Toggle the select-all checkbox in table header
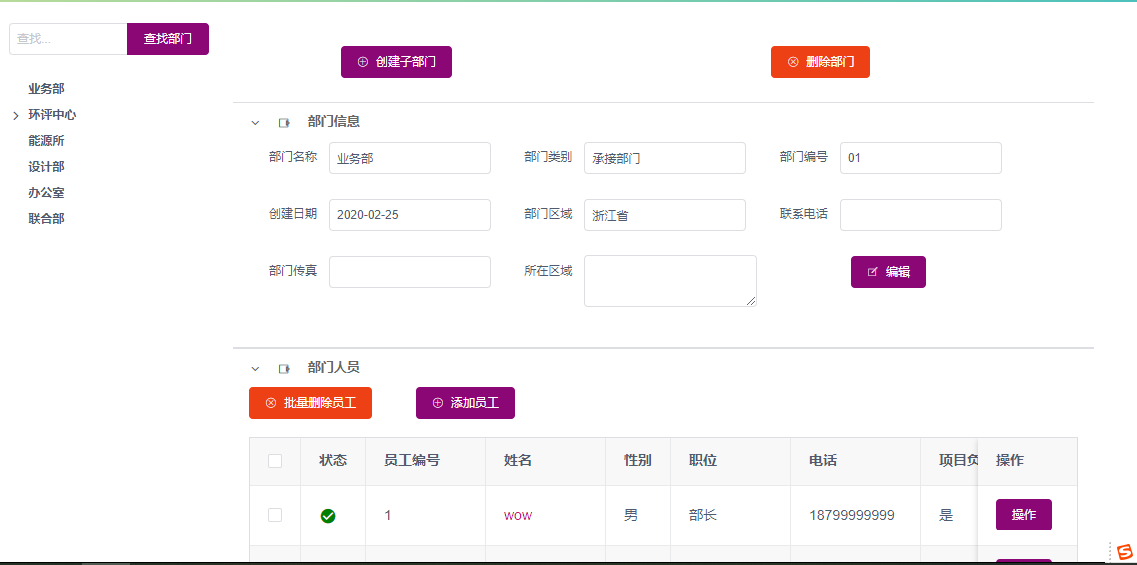Image resolution: width=1137 pixels, height=565 pixels. coord(275,461)
